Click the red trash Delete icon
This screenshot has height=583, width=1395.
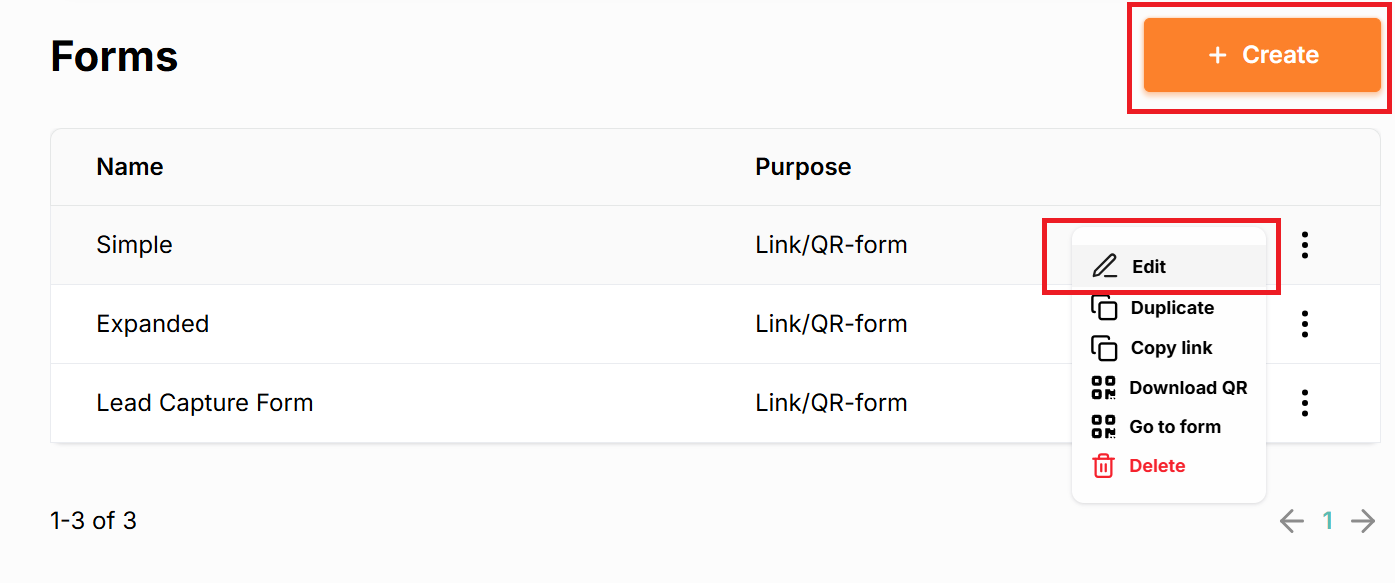pyautogui.click(x=1103, y=466)
